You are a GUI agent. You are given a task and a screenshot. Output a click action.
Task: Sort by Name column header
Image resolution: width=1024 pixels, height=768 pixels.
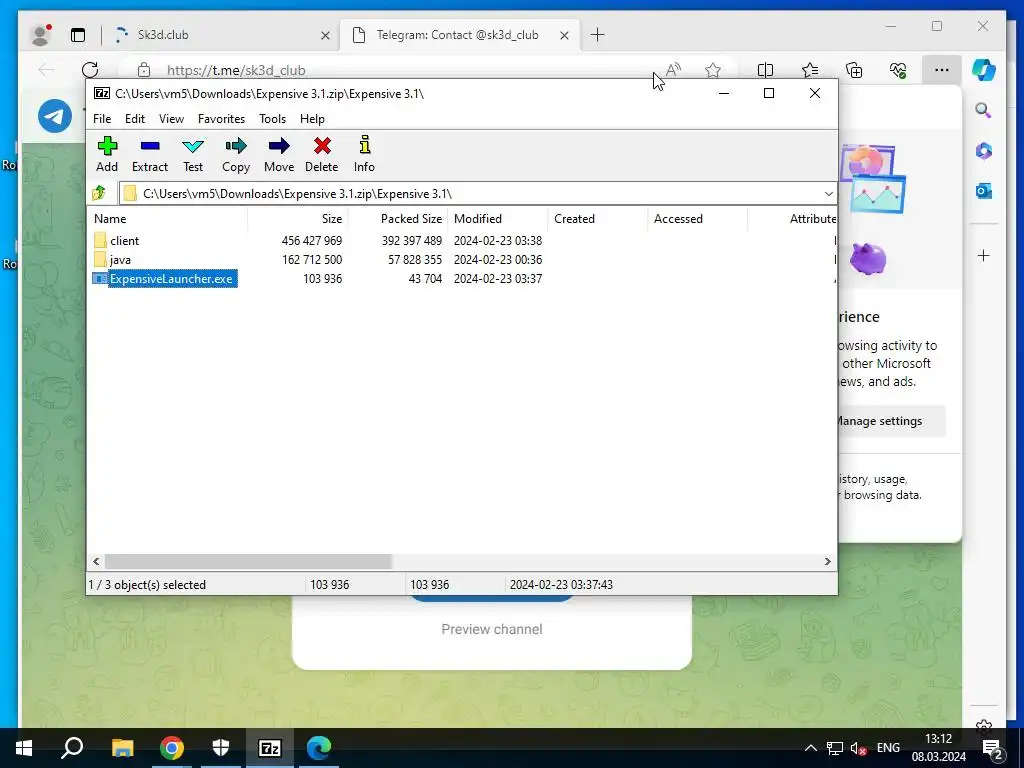tap(168, 219)
